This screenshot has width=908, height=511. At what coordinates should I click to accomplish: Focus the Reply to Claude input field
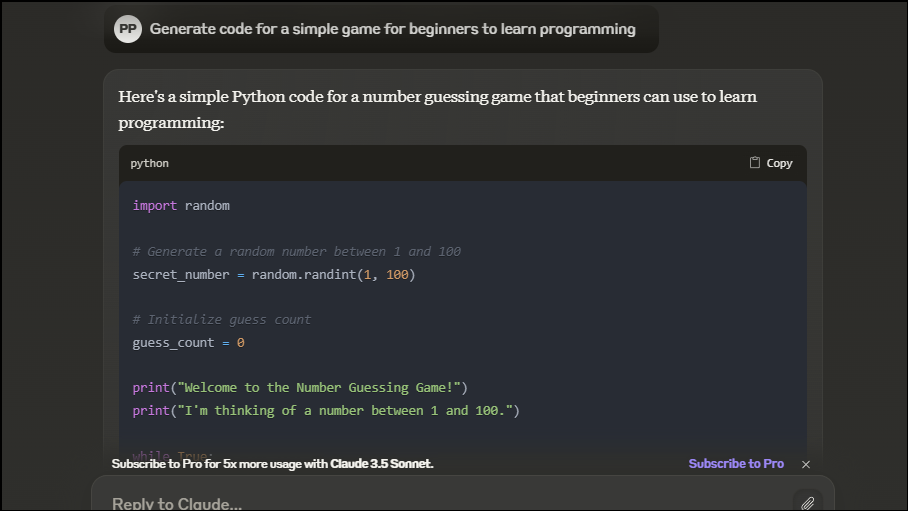coord(440,502)
